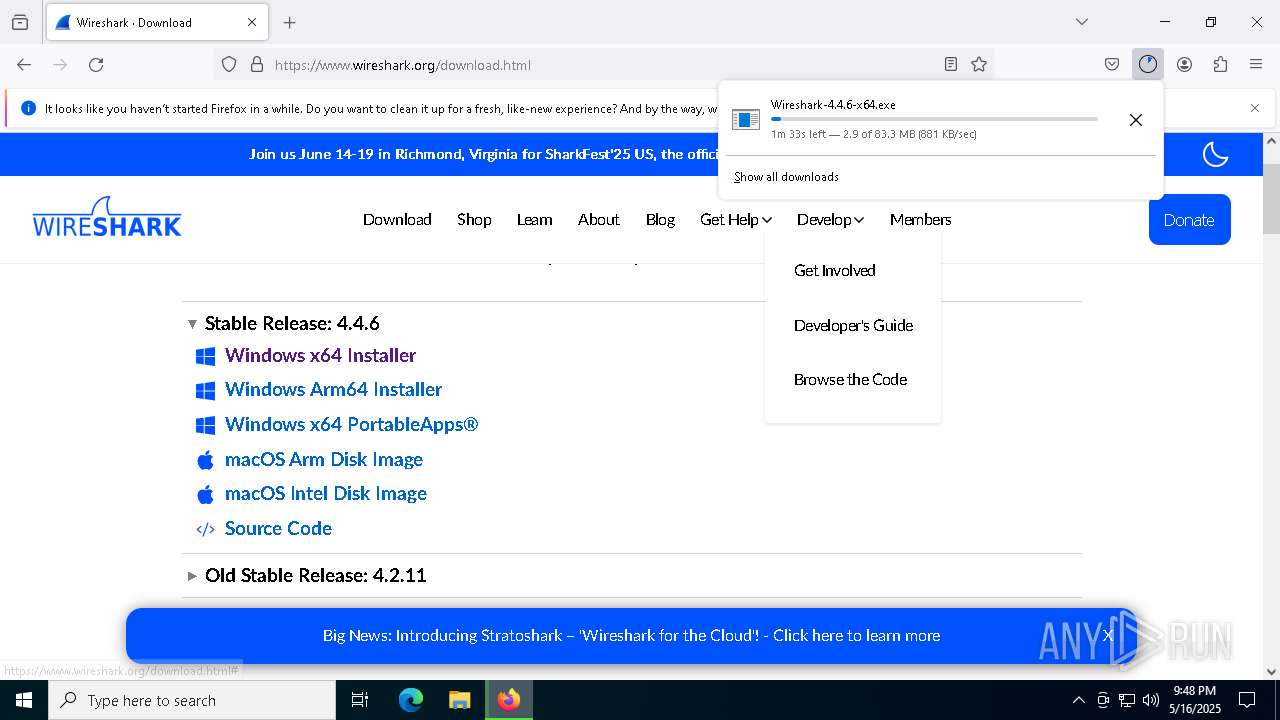Screen dimensions: 1280x720
Task: Open the Downloads panel toolbar icon
Action: [1148, 64]
